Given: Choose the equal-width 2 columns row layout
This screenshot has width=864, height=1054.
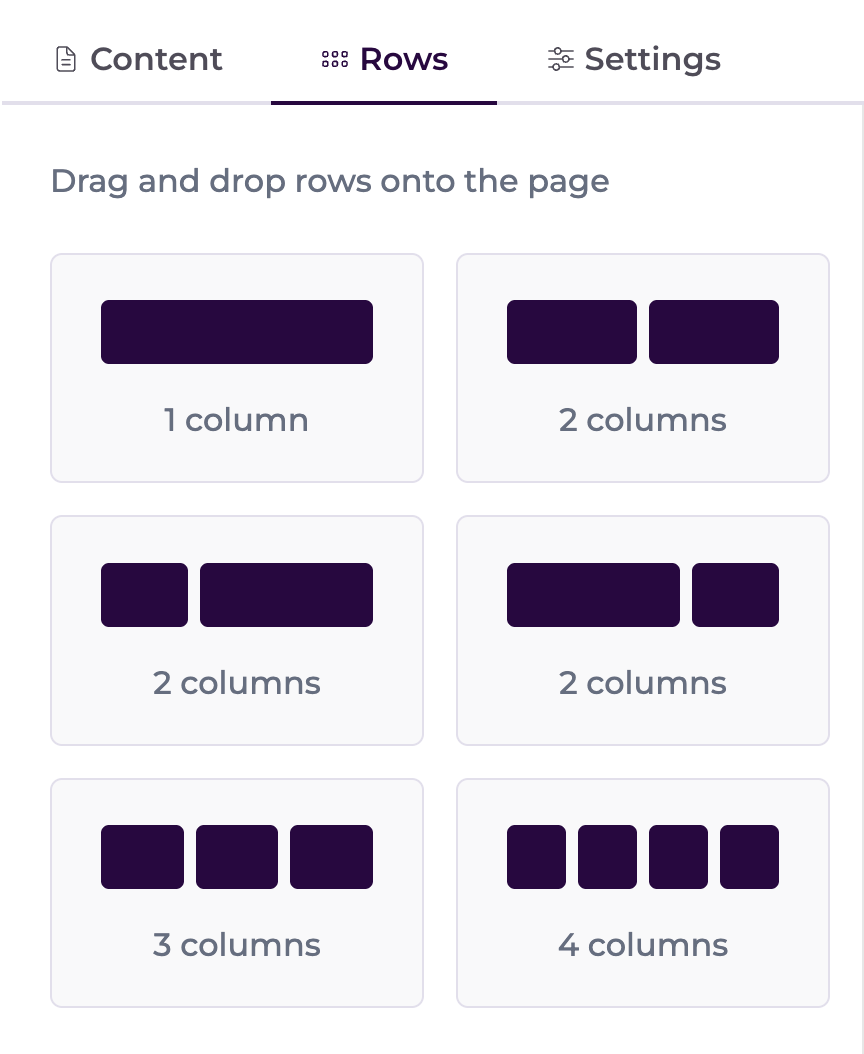Looking at the screenshot, I should (643, 368).
